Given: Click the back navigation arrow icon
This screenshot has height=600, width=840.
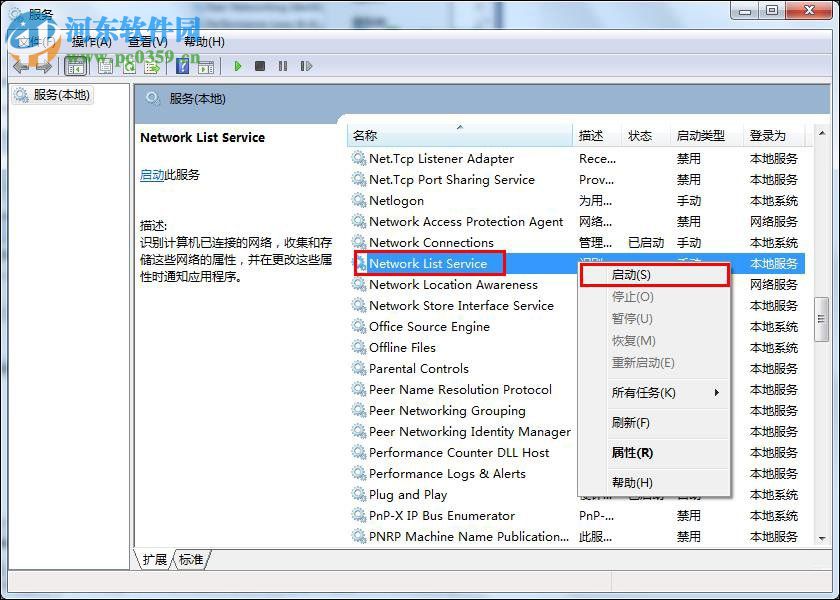Looking at the screenshot, I should [x=22, y=66].
